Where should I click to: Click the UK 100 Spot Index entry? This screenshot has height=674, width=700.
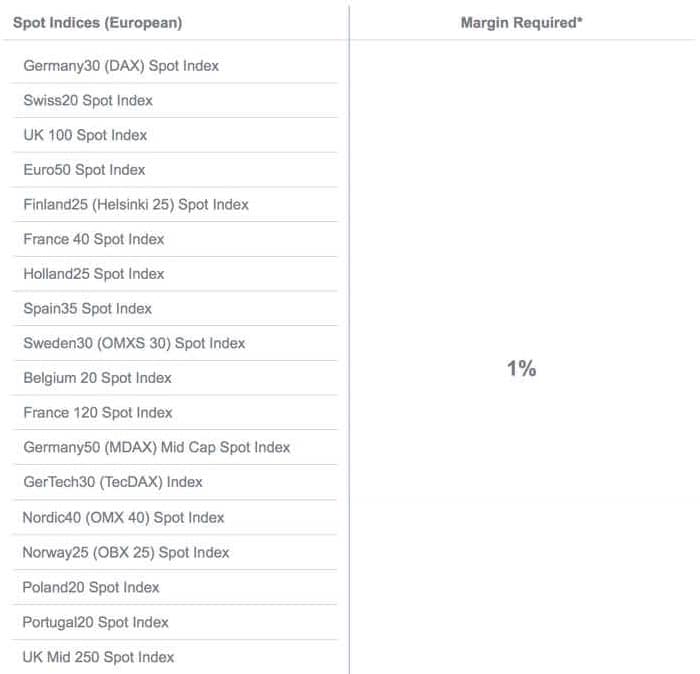pyautogui.click(x=85, y=135)
